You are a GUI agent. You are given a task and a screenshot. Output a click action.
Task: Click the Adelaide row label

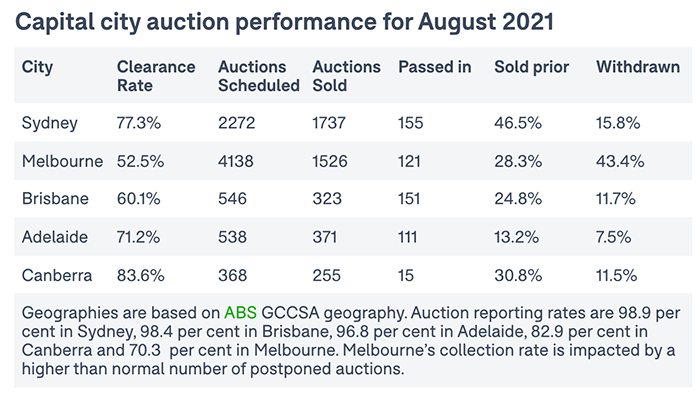coord(55,237)
